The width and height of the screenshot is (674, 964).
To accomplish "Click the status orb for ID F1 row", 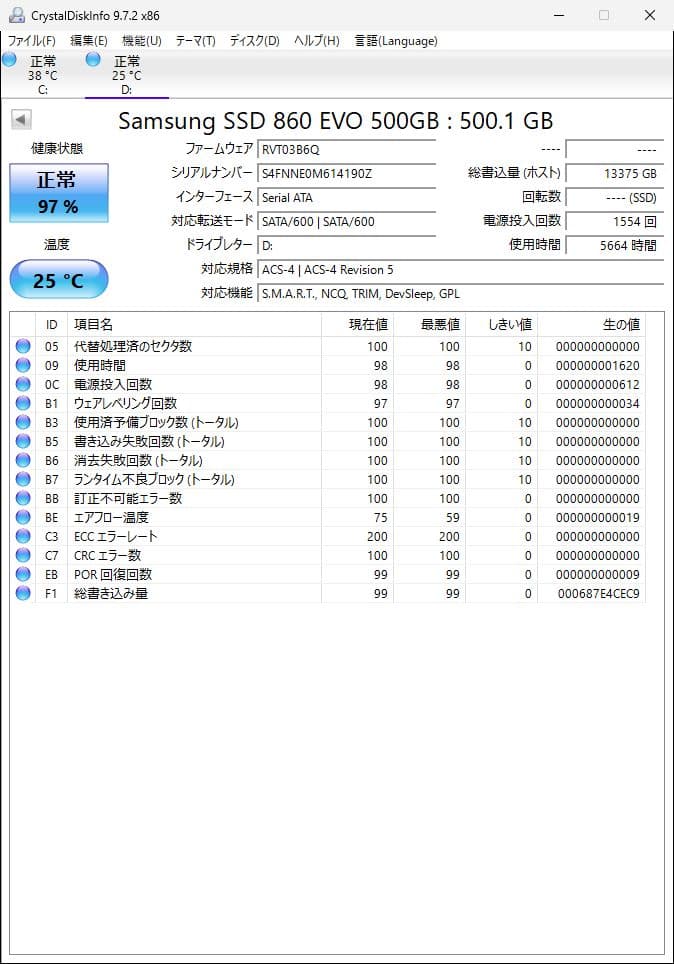I will [x=23, y=593].
